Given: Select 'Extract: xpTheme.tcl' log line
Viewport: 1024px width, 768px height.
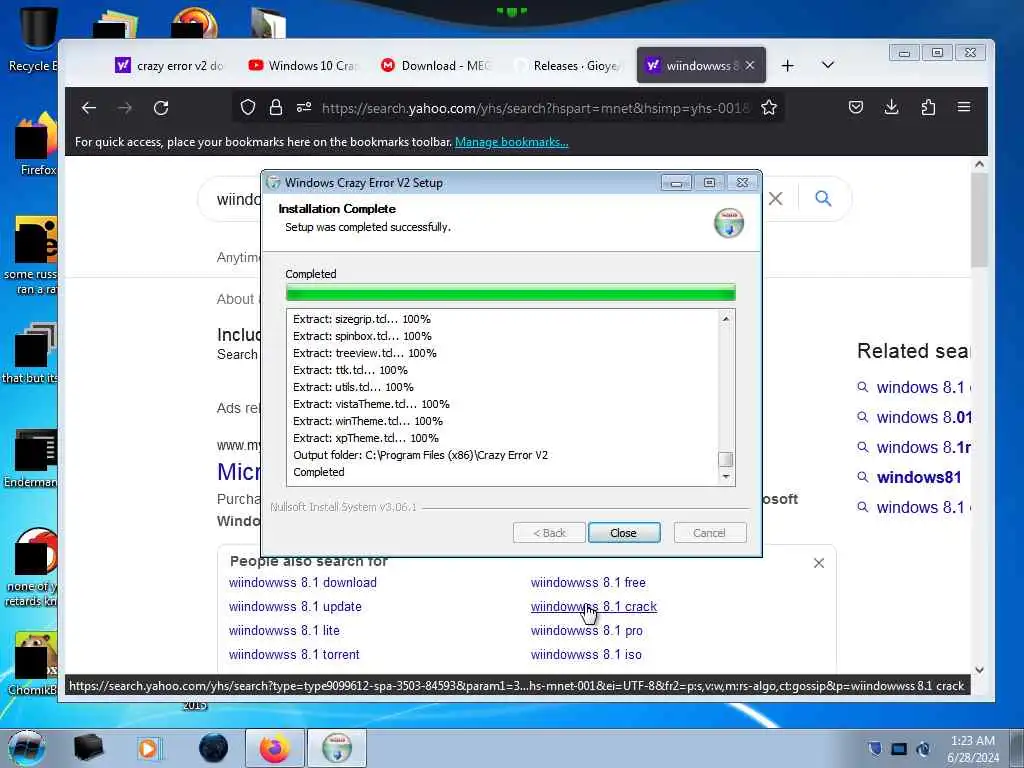Looking at the screenshot, I should coord(366,438).
